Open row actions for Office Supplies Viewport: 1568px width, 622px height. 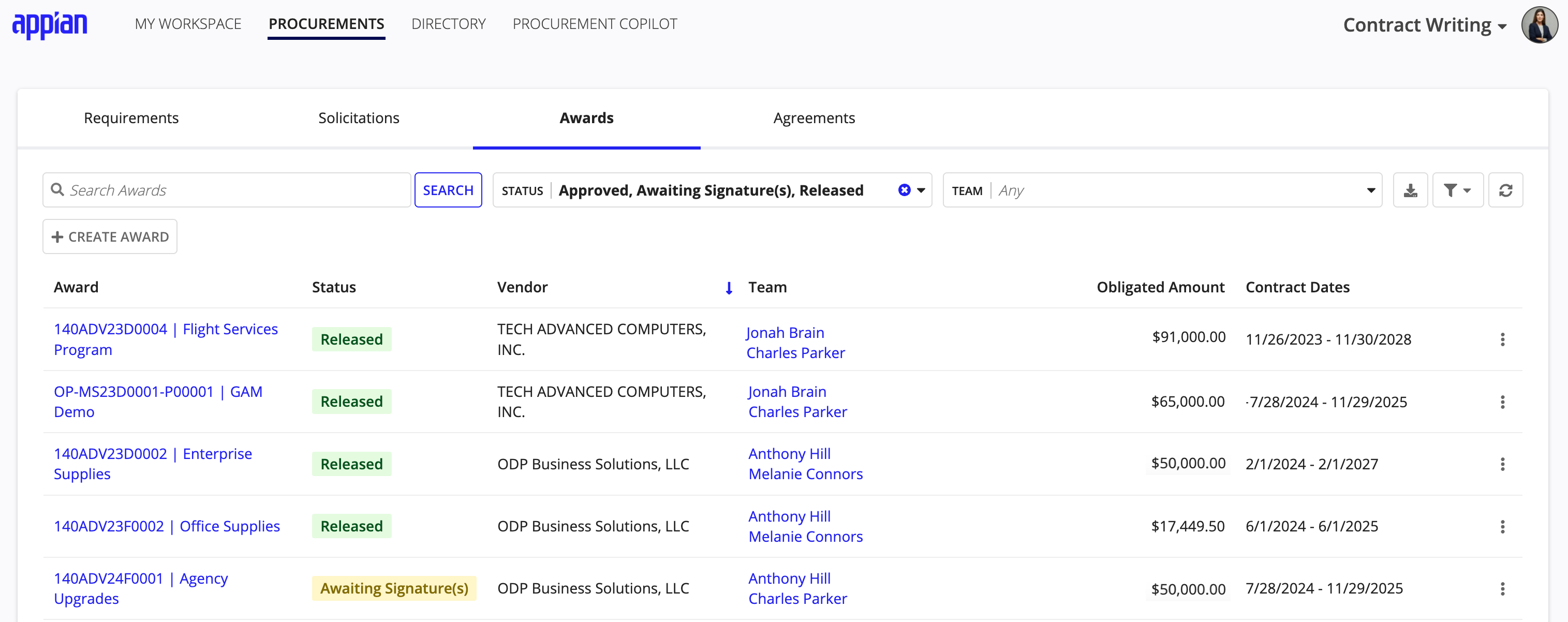1502,526
